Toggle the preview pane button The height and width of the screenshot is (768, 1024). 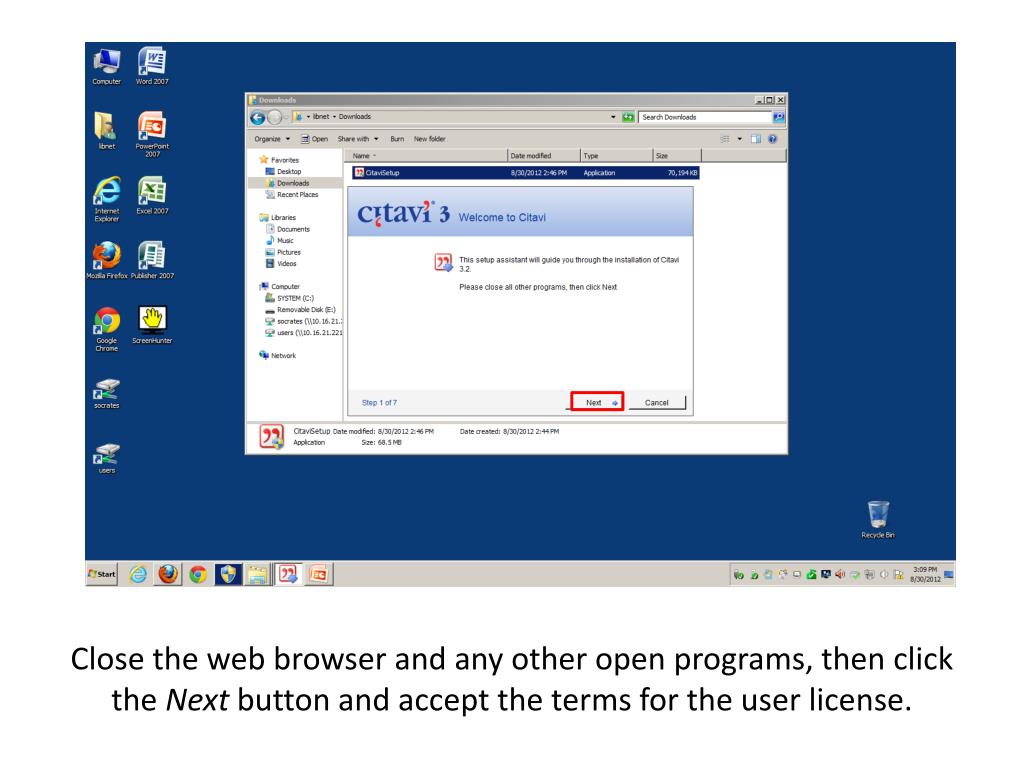pyautogui.click(x=756, y=139)
